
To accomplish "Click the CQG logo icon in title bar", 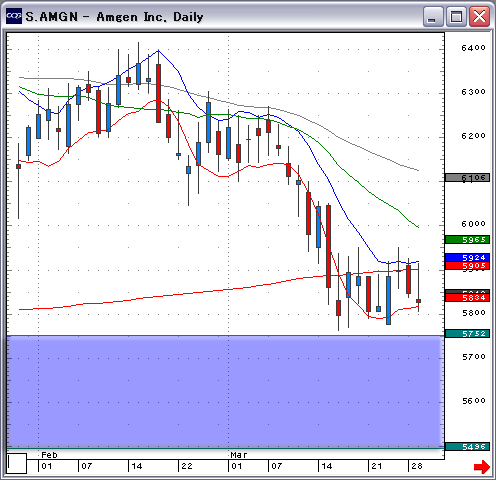I will pyautogui.click(x=14, y=16).
